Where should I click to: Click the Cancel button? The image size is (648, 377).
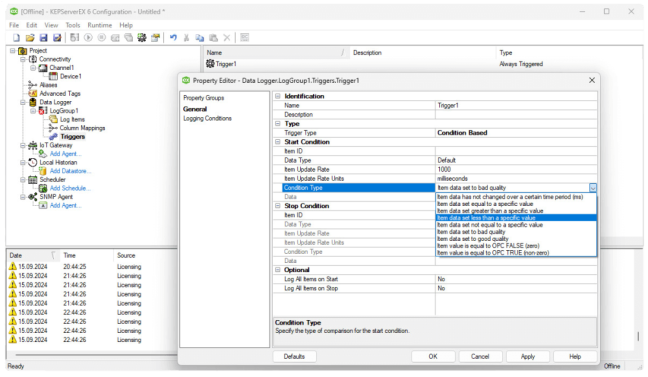480,357
